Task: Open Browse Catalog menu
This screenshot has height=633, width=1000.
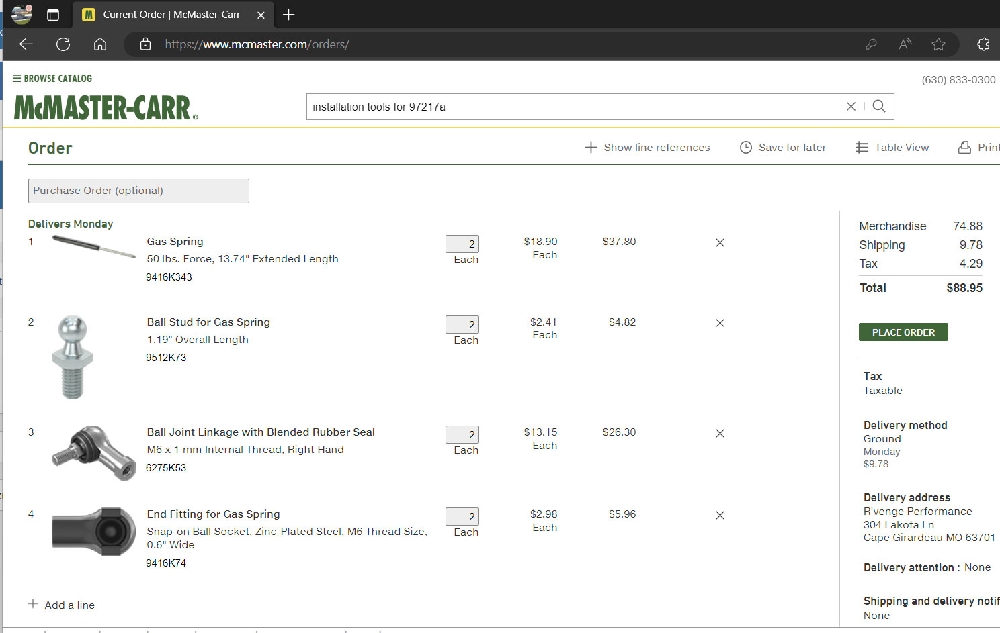Action: pyautogui.click(x=52, y=78)
